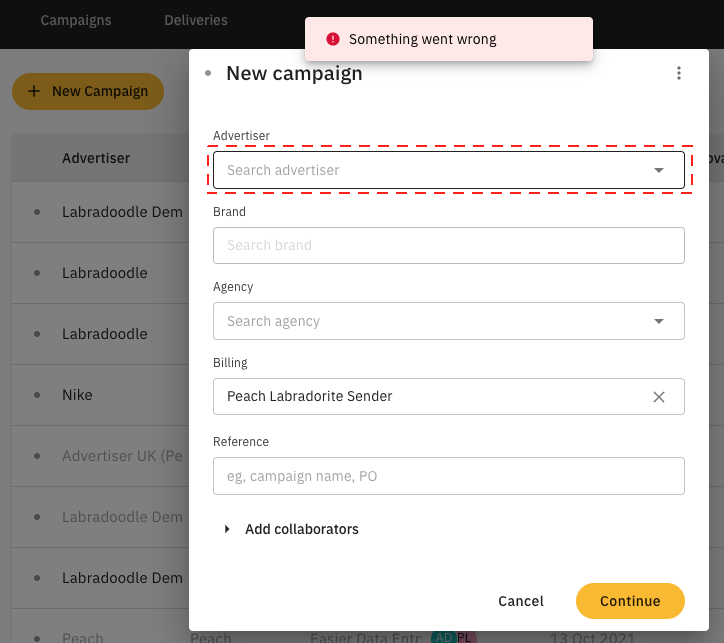Click the red error icon in the alert
The image size is (724, 643).
(333, 39)
